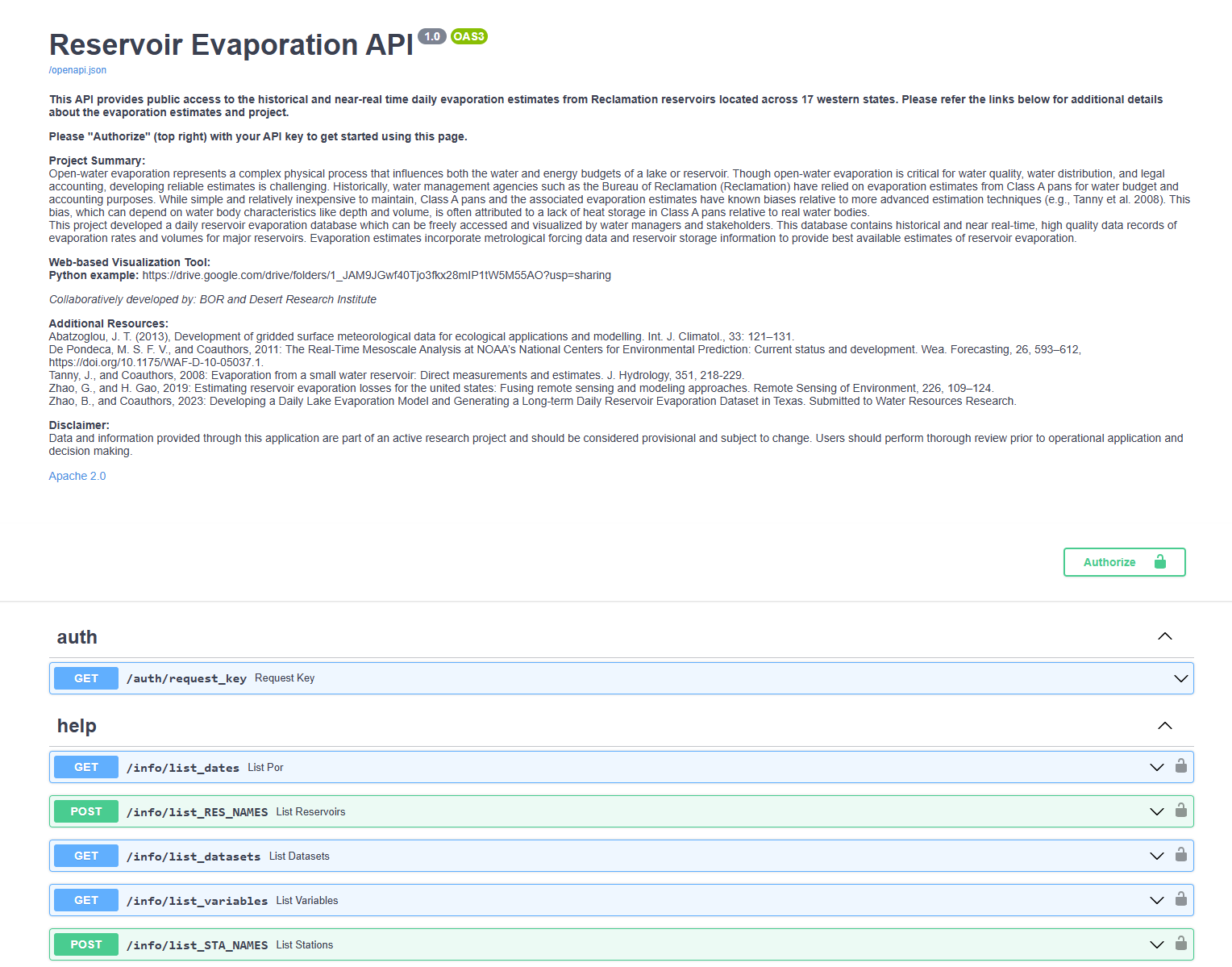Select the help section heading

(77, 726)
